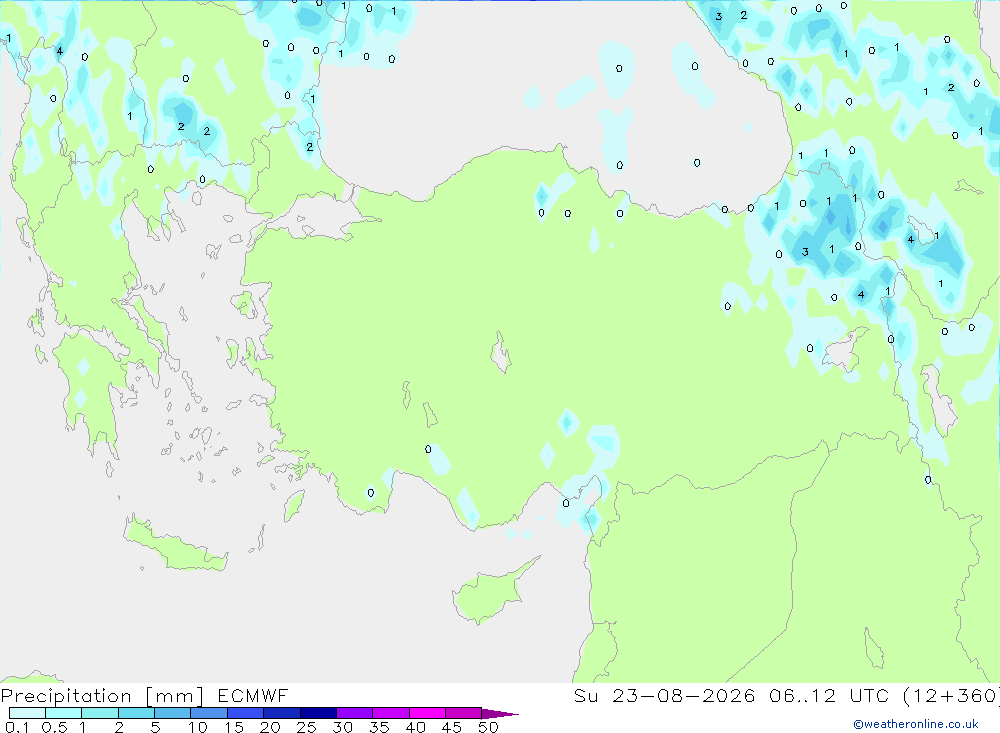Image resolution: width=1000 pixels, height=733 pixels.
Task: Click the legend value label '15'
Action: (234, 727)
